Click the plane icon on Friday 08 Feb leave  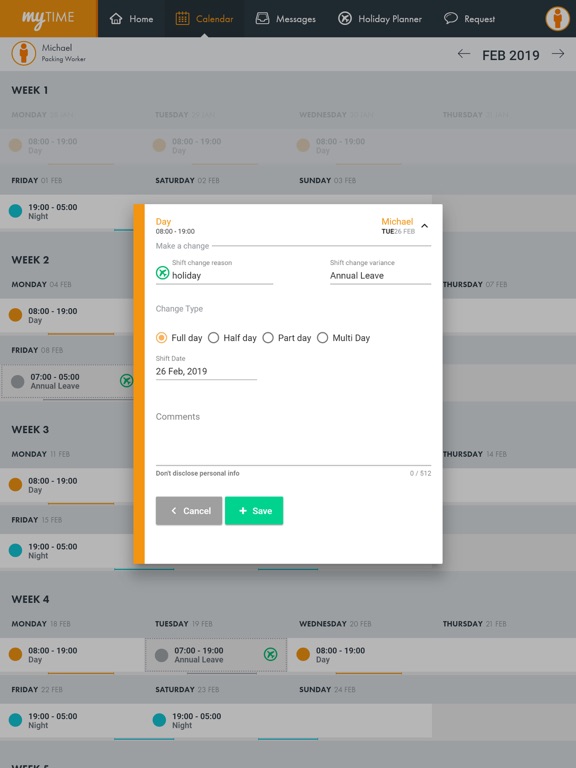click(126, 381)
